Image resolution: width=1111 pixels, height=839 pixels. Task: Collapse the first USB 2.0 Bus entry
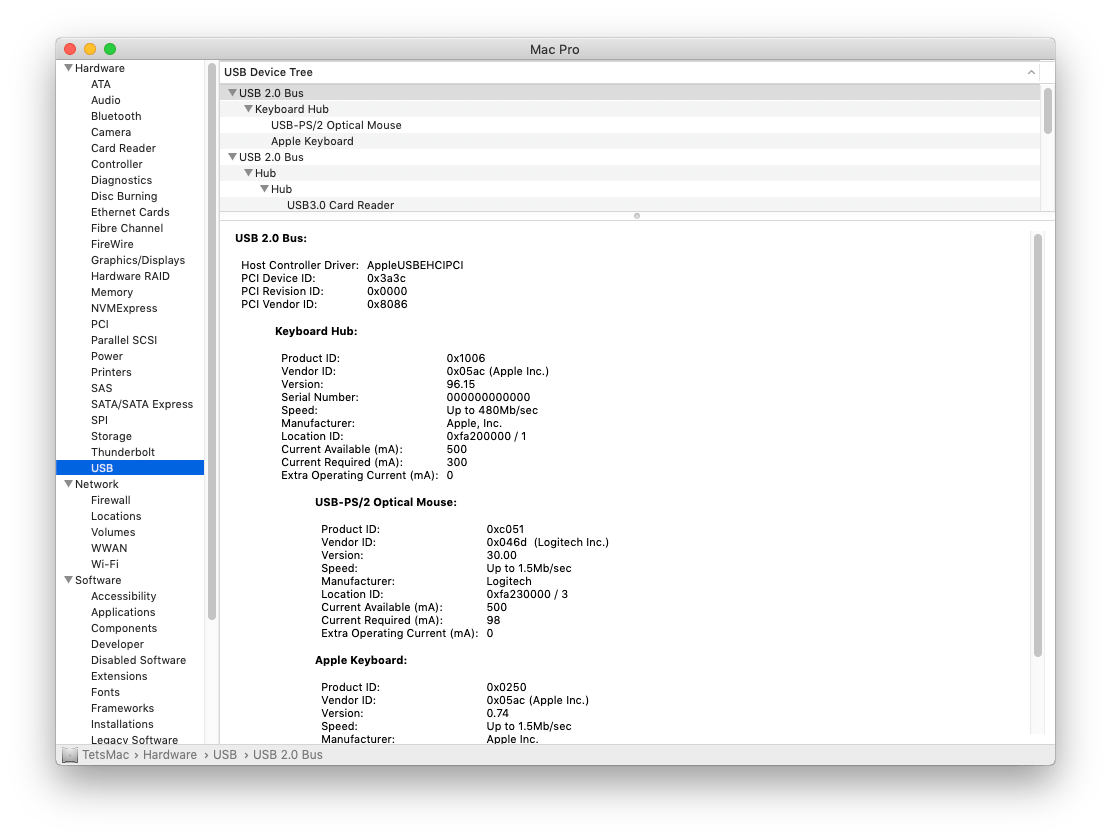231,92
